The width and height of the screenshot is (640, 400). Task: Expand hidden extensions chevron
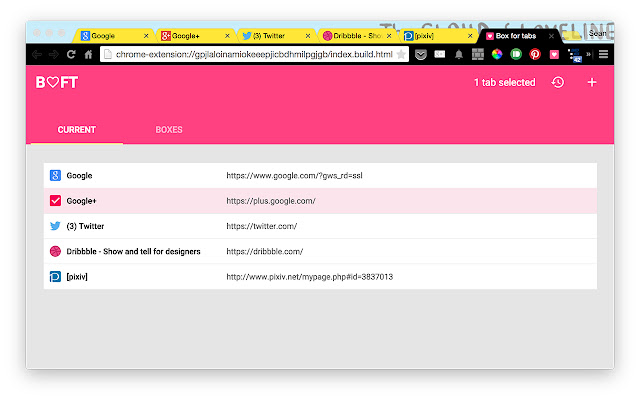pyautogui.click(x=589, y=54)
